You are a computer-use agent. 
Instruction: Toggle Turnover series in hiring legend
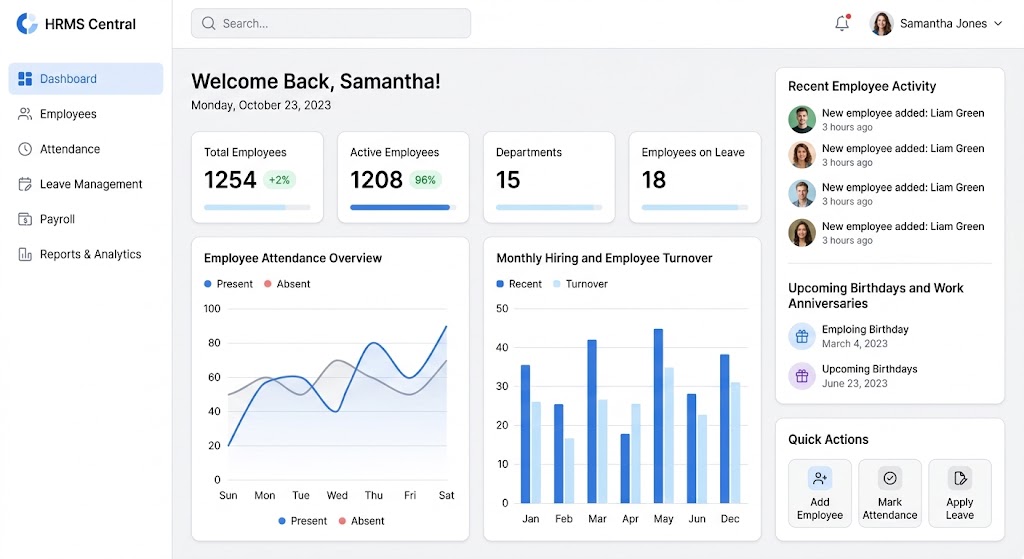580,284
